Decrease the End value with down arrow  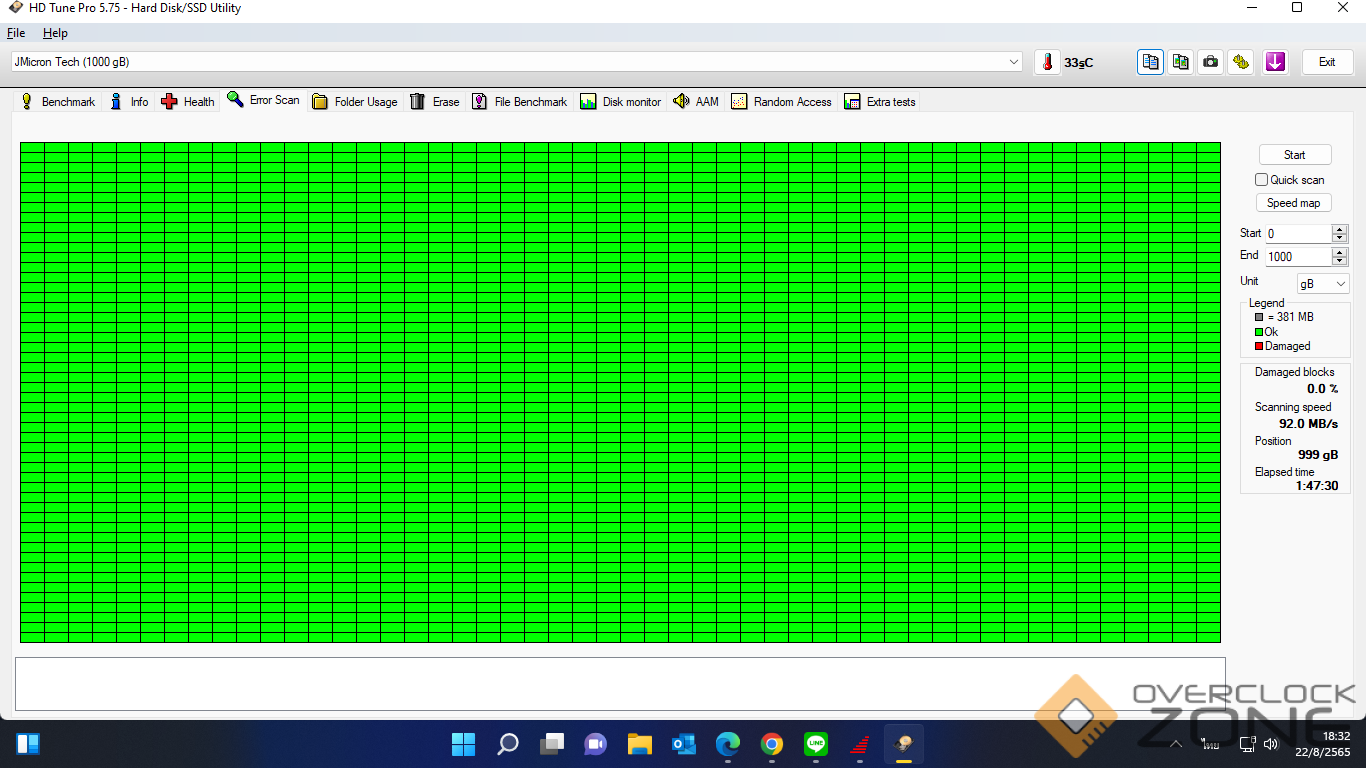coord(1340,261)
